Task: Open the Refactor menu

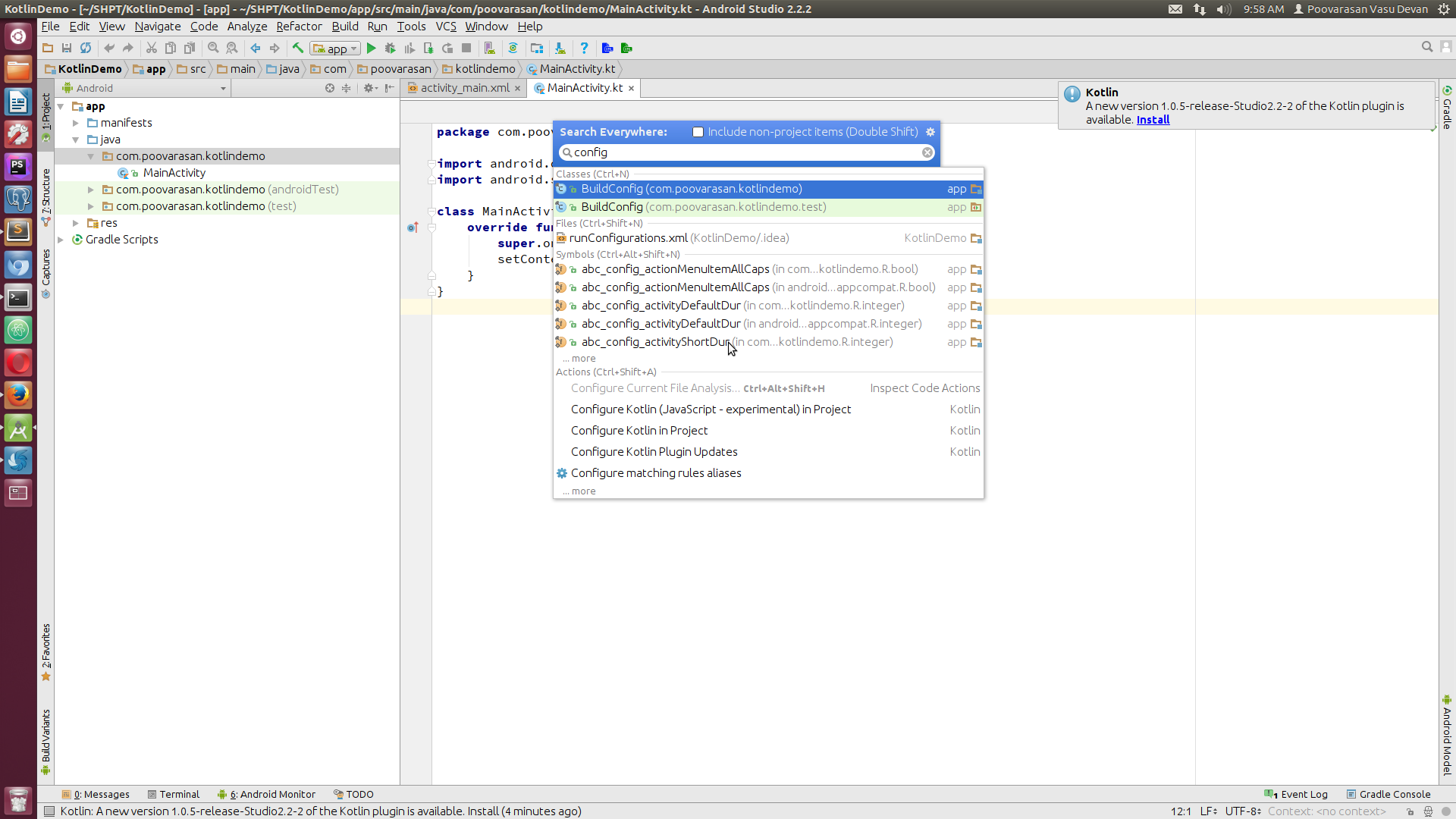Action: point(298,26)
